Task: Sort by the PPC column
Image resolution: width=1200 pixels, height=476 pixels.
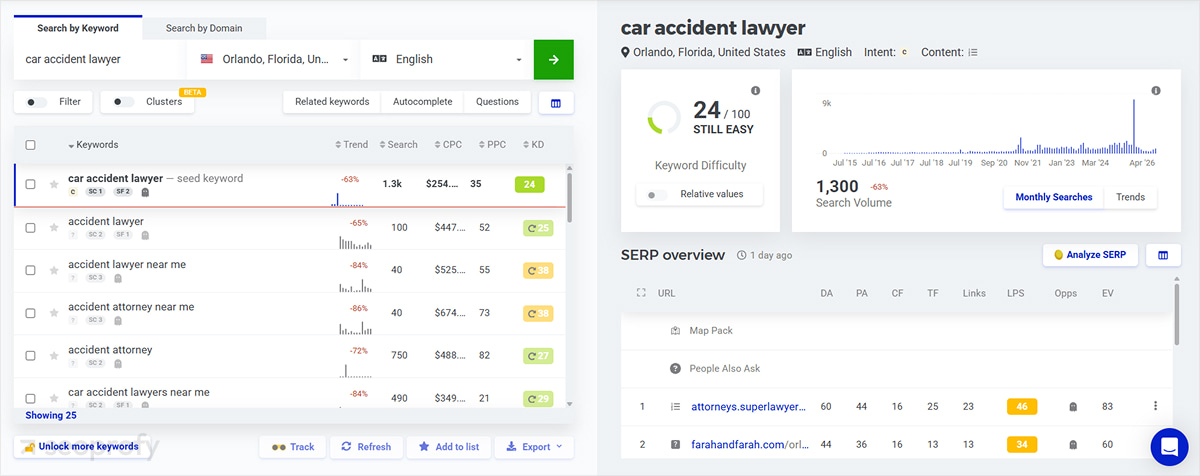Action: pyautogui.click(x=492, y=145)
